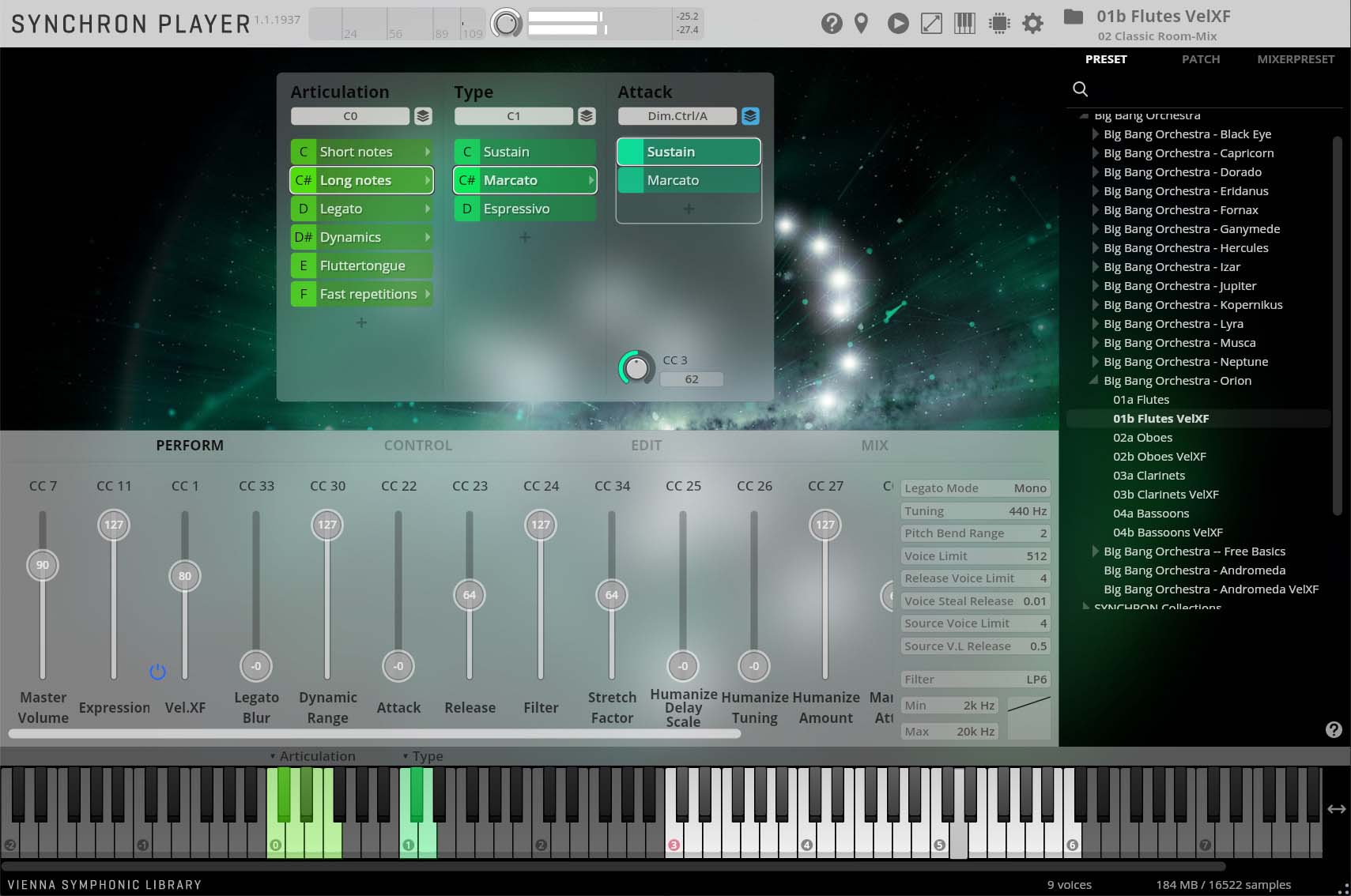Select Espressivo type

pyautogui.click(x=525, y=209)
